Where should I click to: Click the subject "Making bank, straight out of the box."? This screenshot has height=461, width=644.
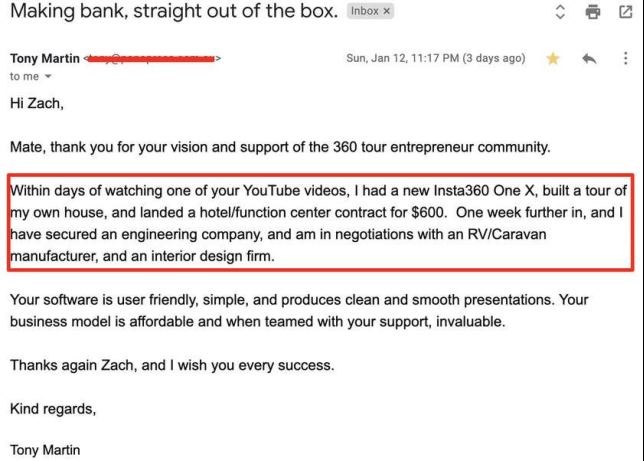(174, 11)
